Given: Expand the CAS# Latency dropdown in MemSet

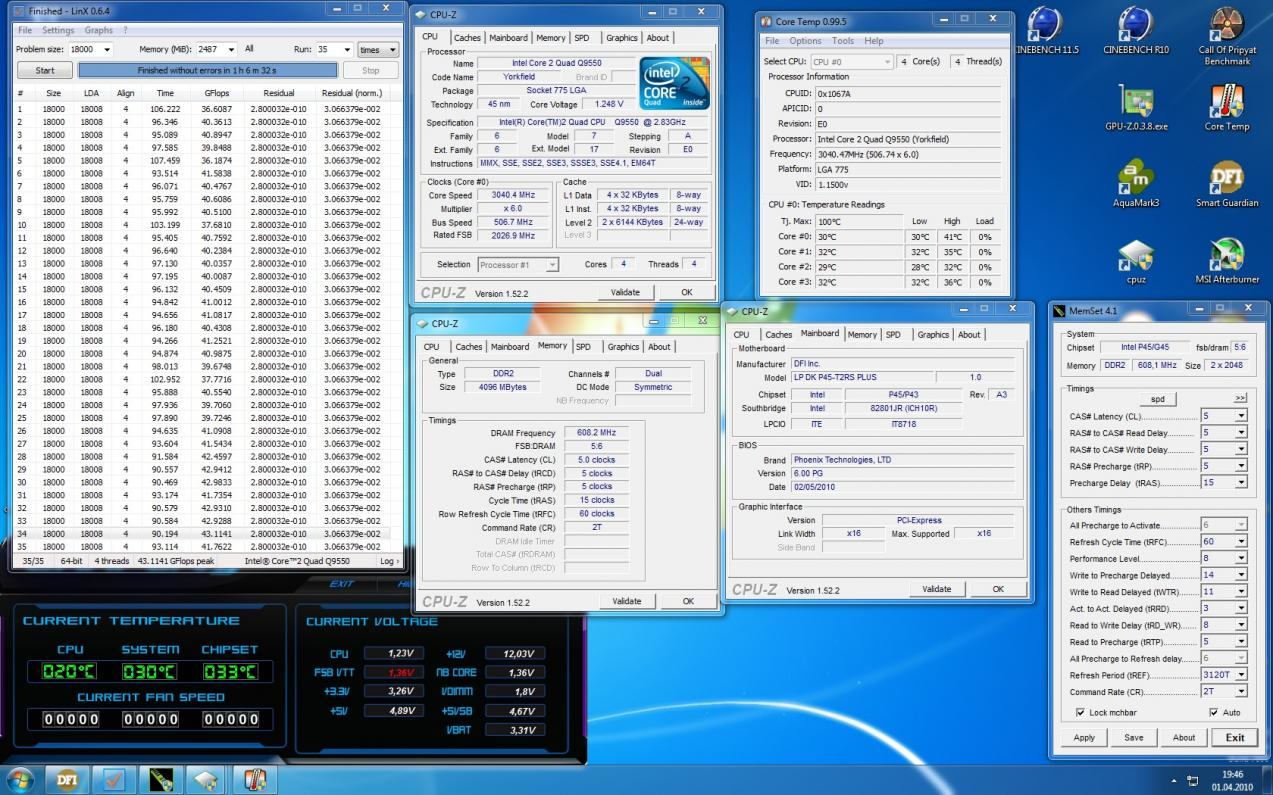Looking at the screenshot, I should [1241, 415].
